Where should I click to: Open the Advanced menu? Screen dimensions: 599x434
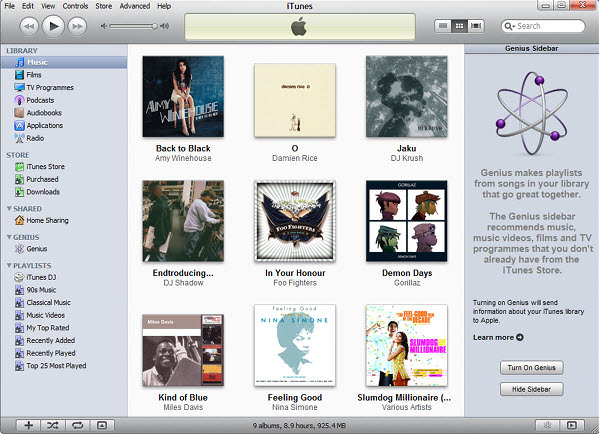point(134,6)
